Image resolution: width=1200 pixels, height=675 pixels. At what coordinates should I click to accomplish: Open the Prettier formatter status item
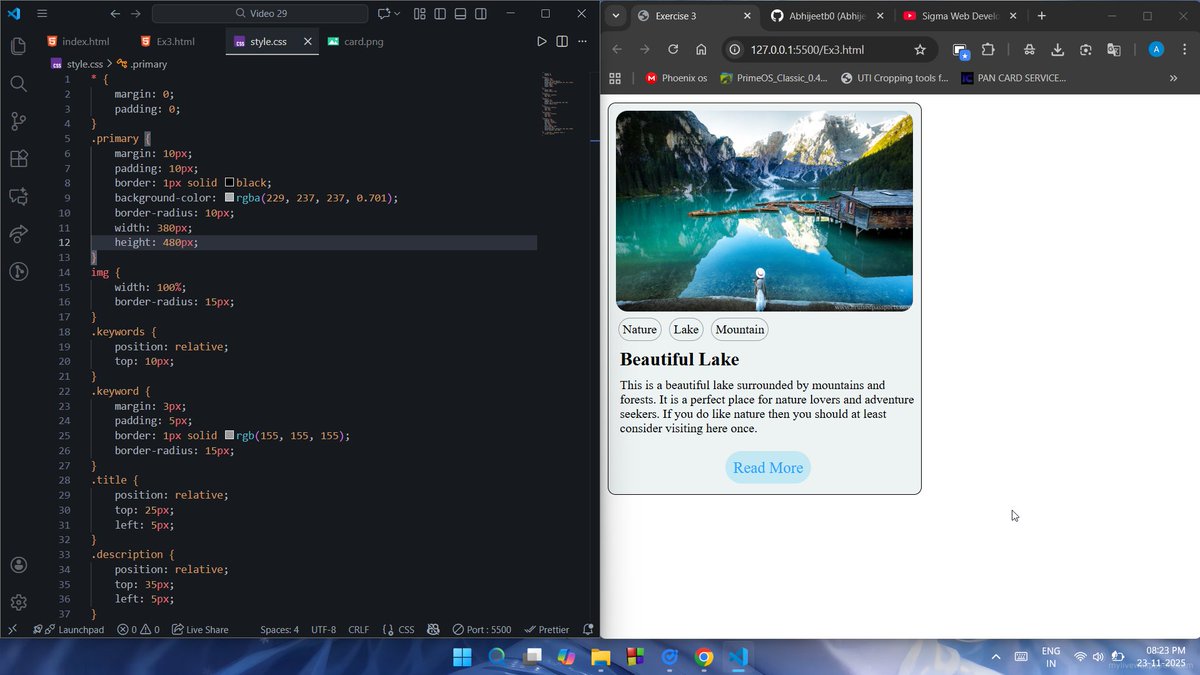pyautogui.click(x=549, y=629)
